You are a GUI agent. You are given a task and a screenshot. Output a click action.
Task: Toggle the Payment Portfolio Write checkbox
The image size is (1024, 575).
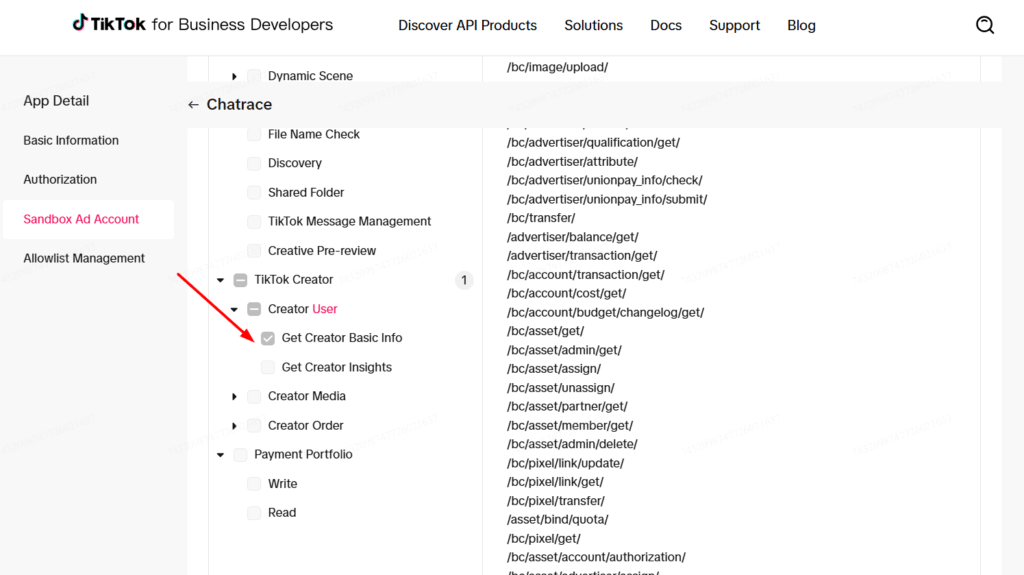(254, 484)
